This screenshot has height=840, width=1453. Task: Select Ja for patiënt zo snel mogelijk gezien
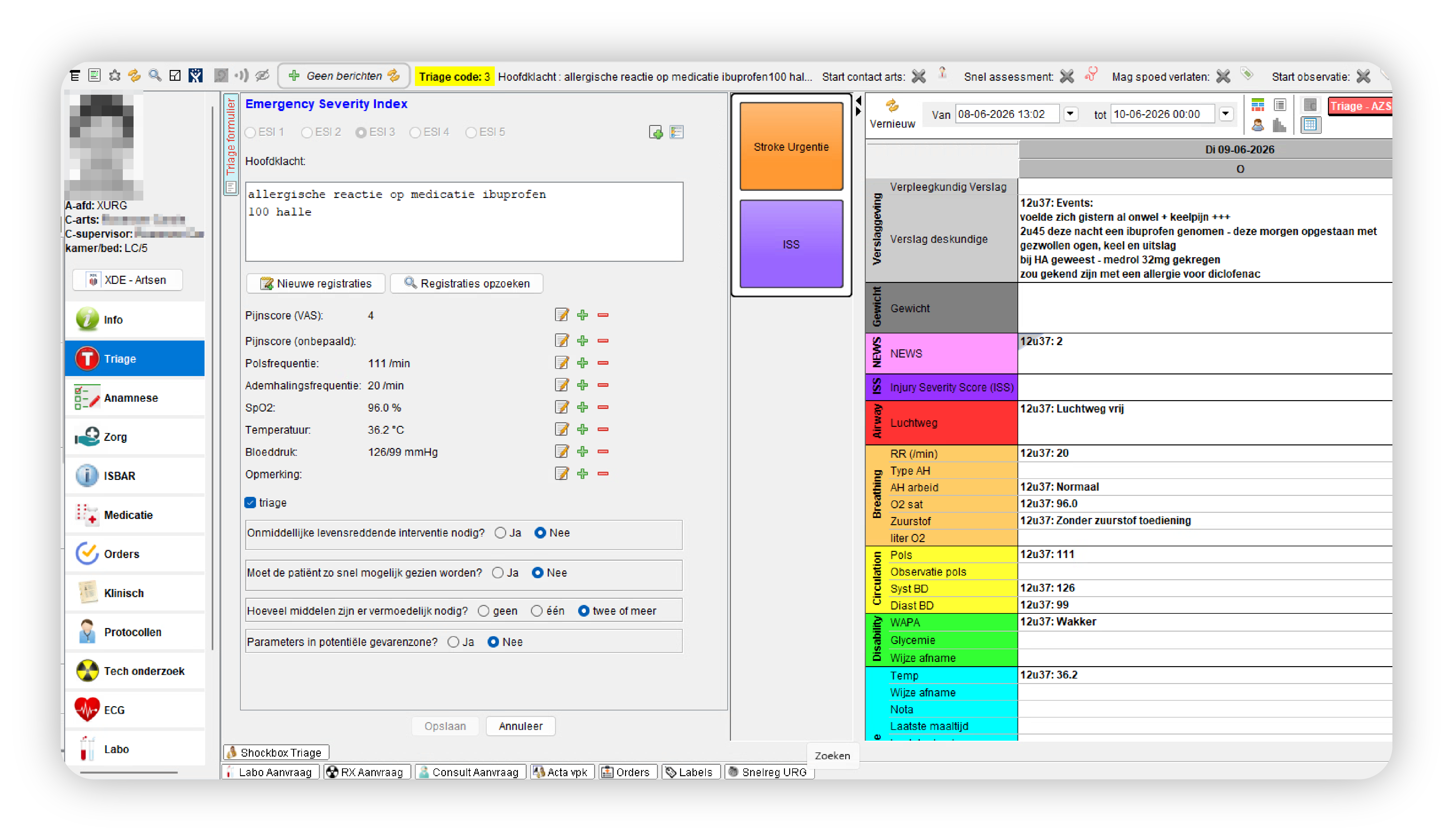point(498,573)
